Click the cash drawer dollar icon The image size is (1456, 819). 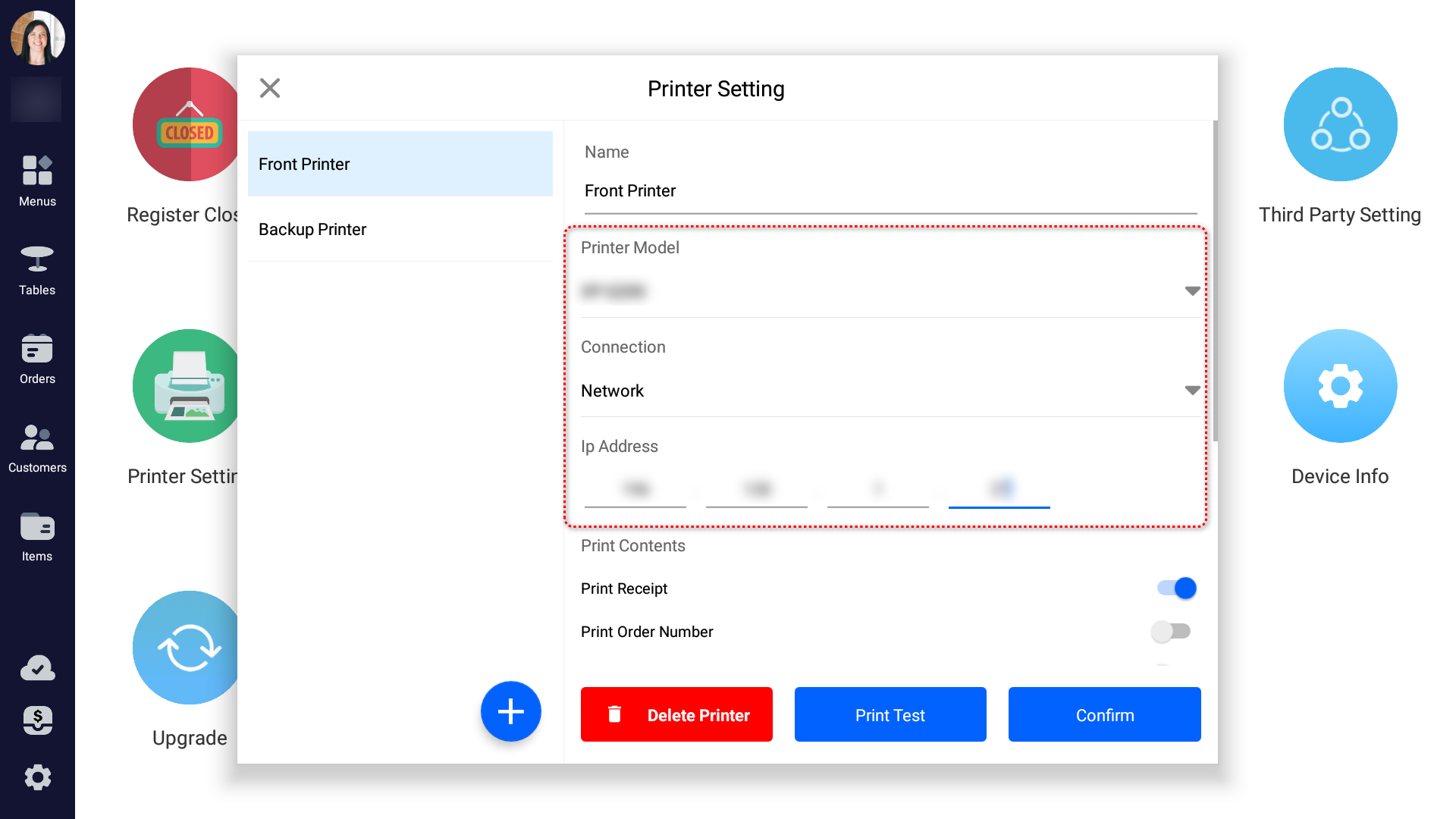pos(37,720)
